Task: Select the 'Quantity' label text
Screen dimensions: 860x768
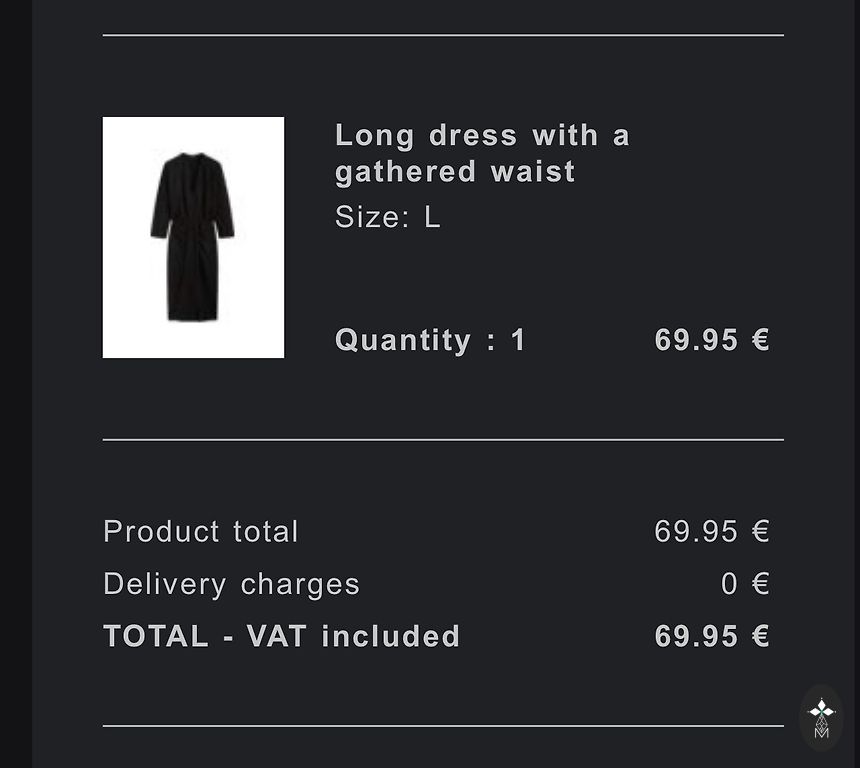Action: 402,340
